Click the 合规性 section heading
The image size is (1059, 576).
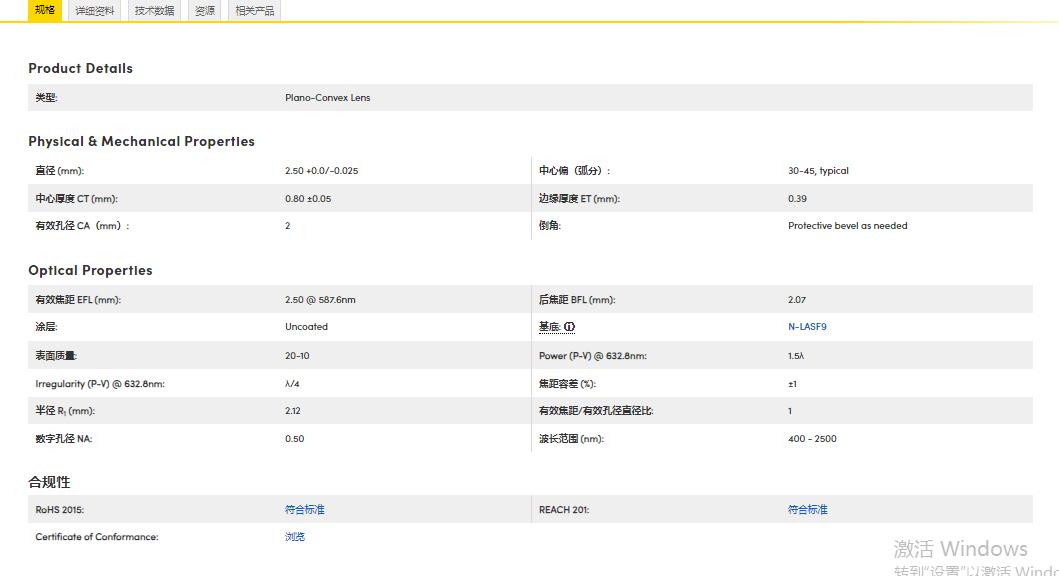49,482
